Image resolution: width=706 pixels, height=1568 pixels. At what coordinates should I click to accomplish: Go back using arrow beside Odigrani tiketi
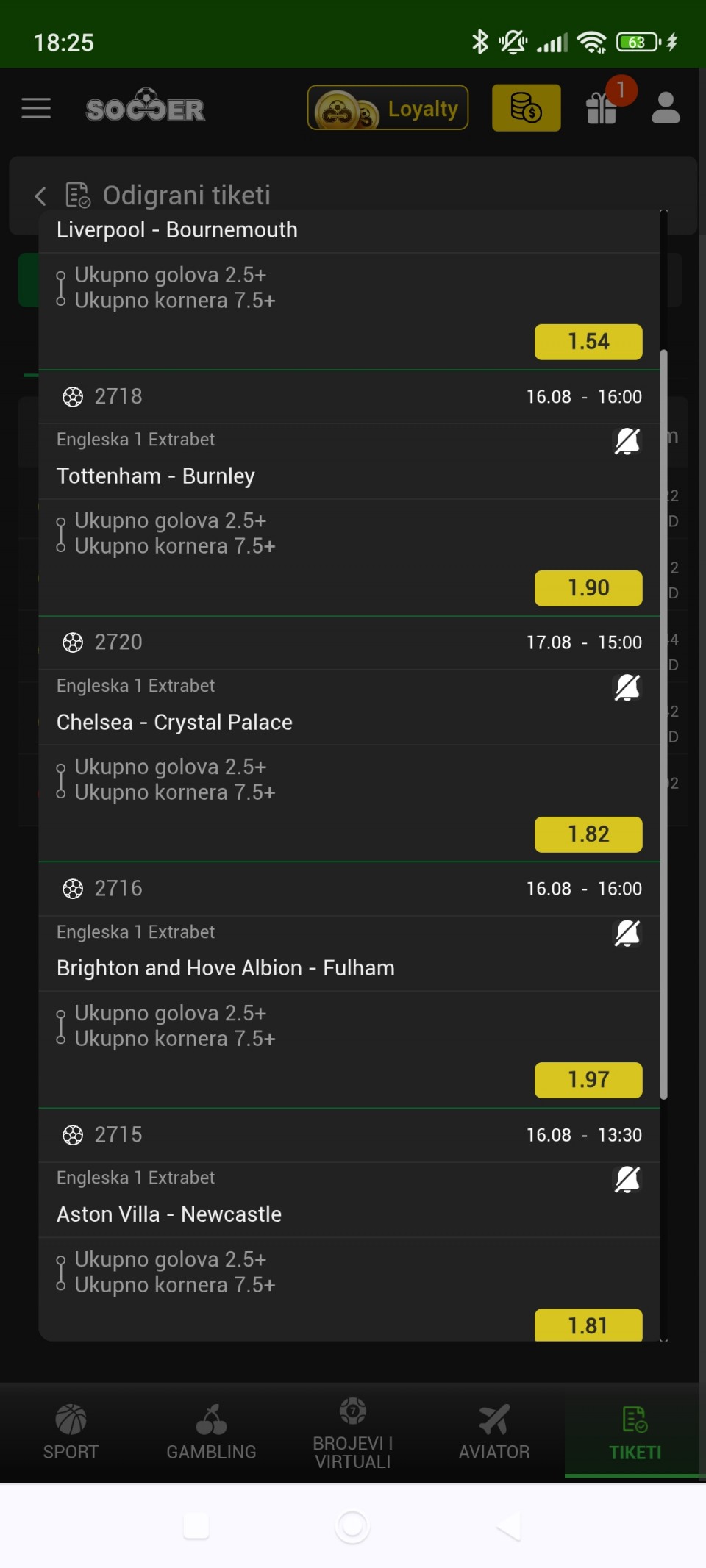pos(40,196)
